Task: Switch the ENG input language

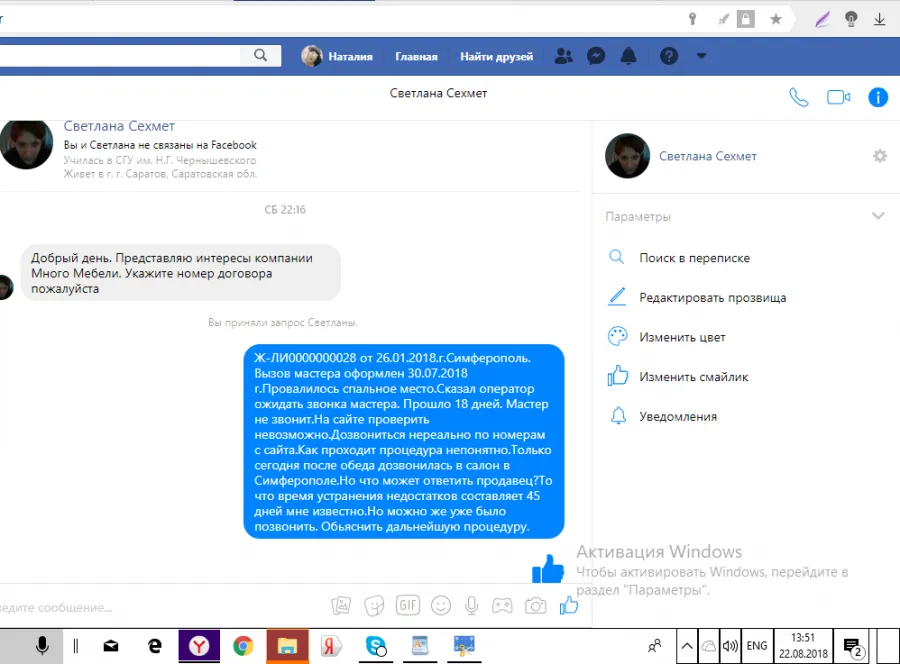Action: (757, 646)
